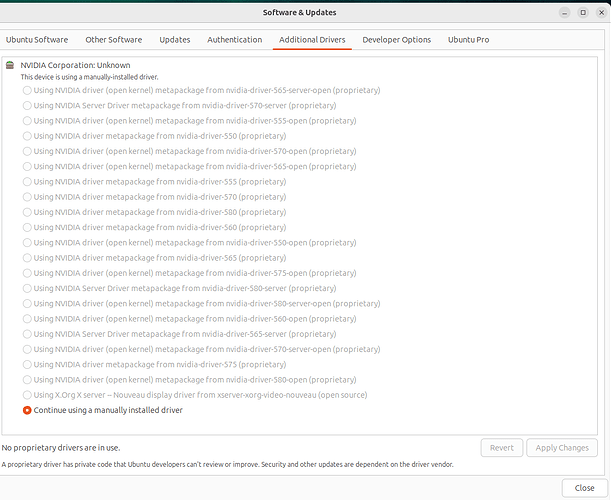The height and width of the screenshot is (500, 611).
Task: Open the Developer Options tab
Action: (397, 40)
